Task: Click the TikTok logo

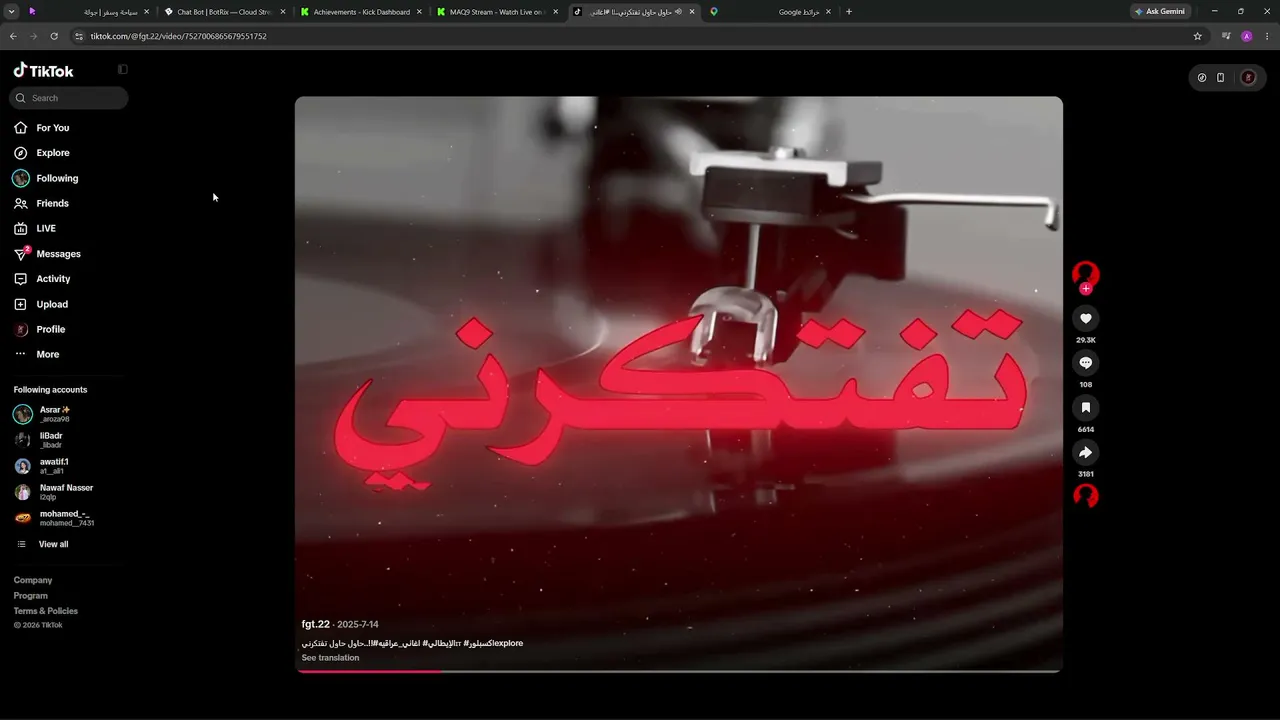Action: [x=43, y=71]
